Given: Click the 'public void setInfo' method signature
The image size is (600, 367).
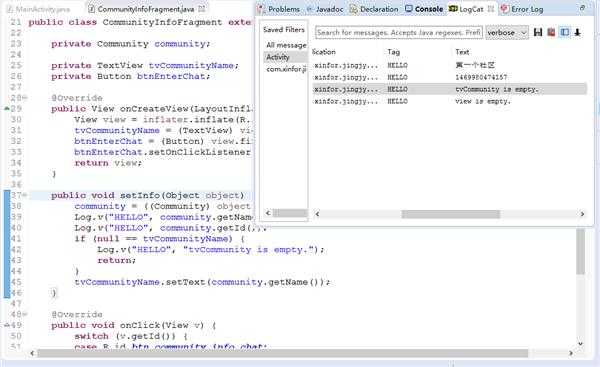Looking at the screenshot, I should point(148,196).
